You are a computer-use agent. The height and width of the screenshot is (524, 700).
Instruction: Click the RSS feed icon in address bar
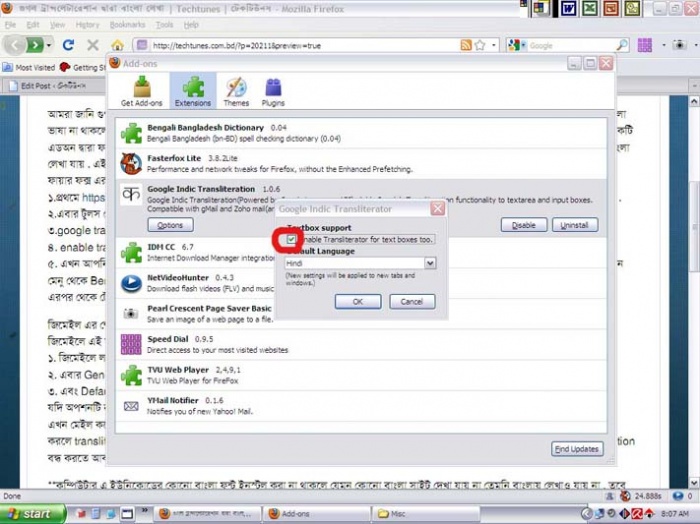(x=466, y=45)
